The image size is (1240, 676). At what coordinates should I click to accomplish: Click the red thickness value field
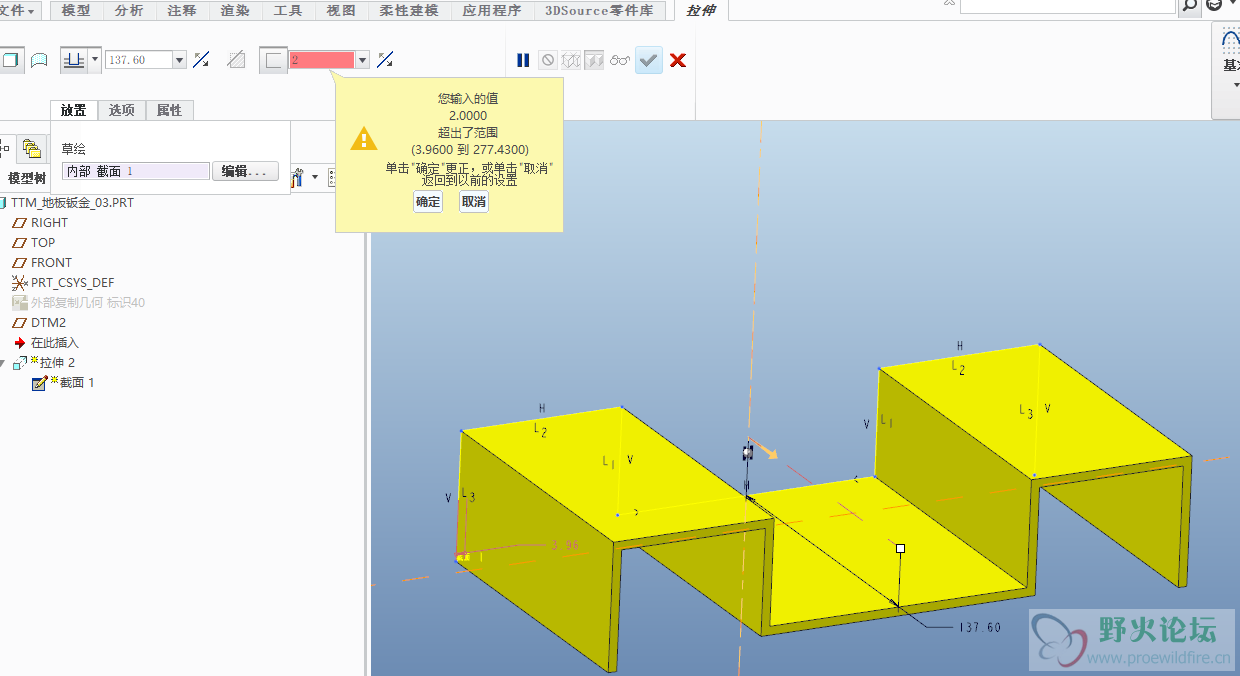pyautogui.click(x=322, y=60)
